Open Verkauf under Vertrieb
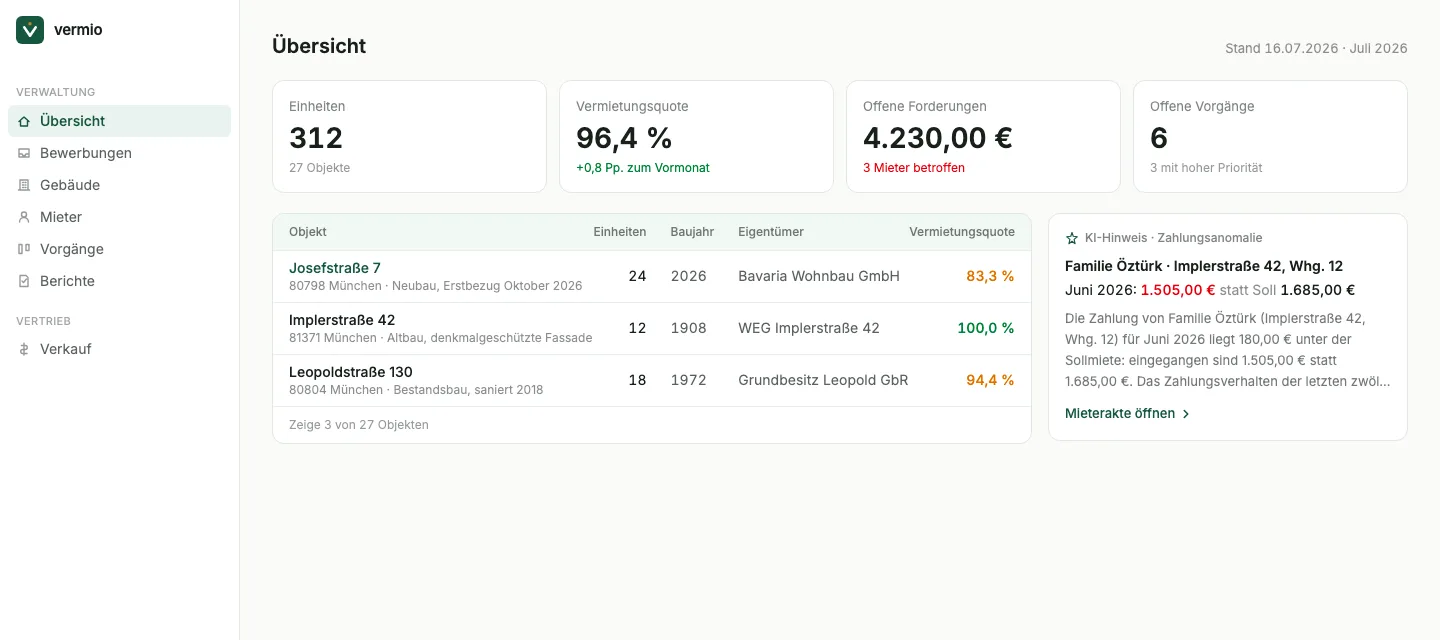The width and height of the screenshot is (1440, 640). tap(119, 349)
